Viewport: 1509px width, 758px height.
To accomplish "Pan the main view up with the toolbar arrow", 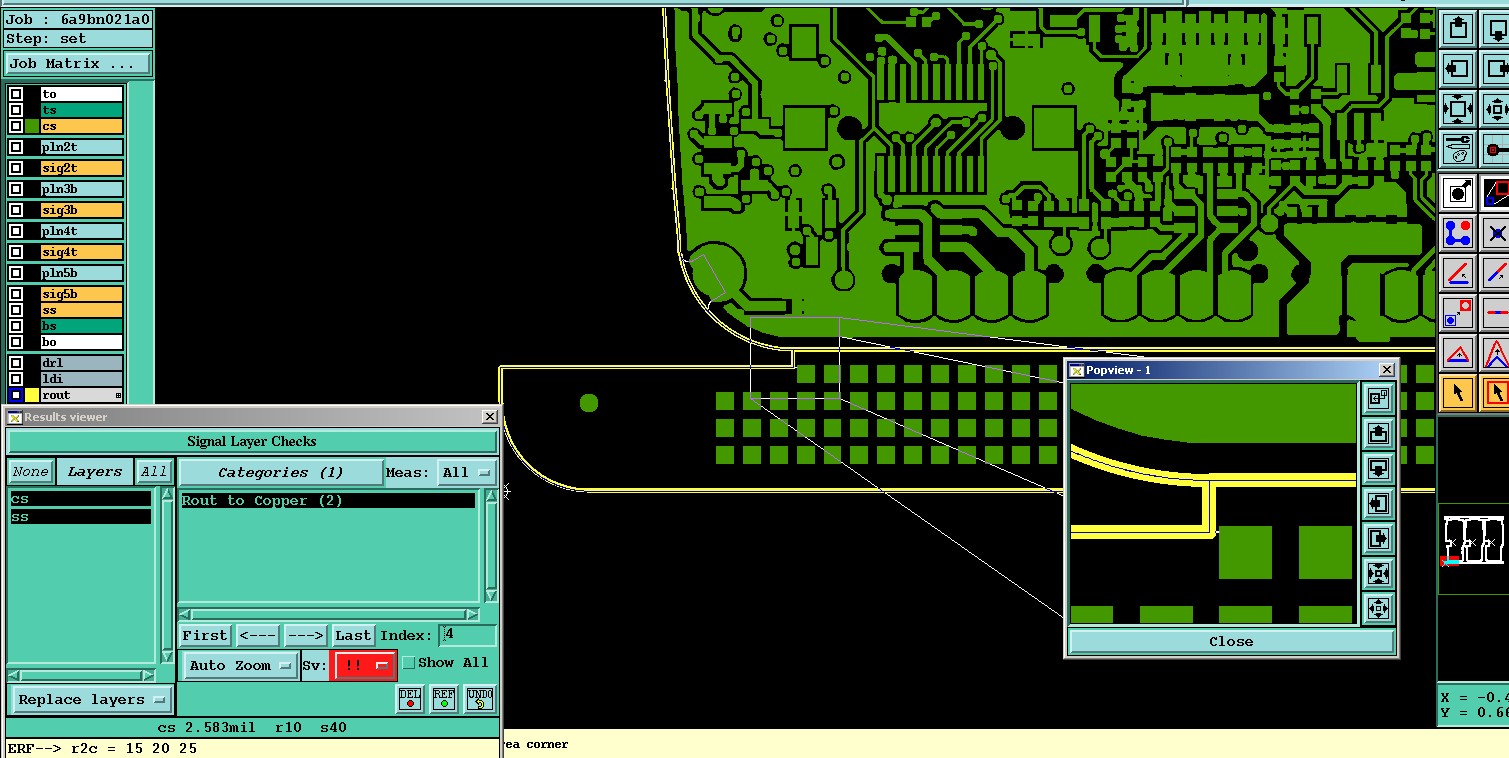I will pos(1458,28).
